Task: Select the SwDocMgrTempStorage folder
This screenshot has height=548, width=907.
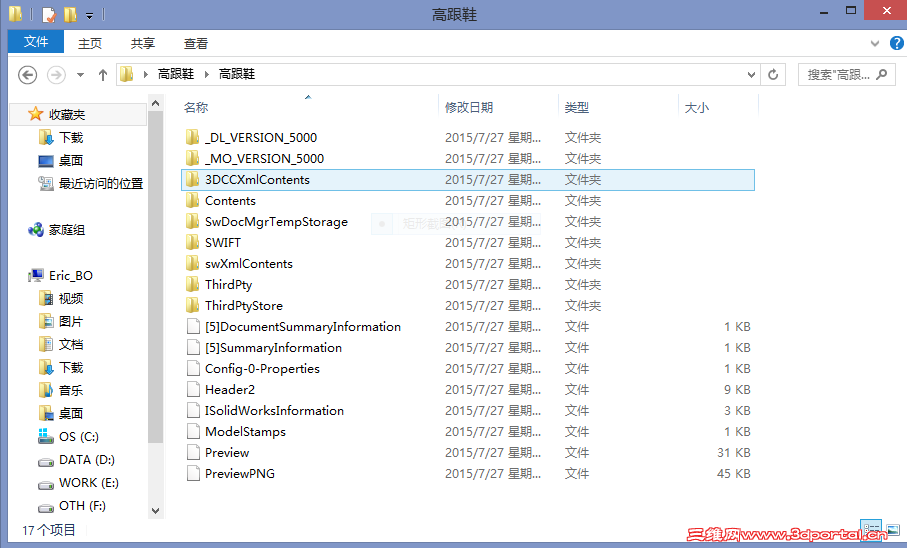Action: pyautogui.click(x=467, y=222)
